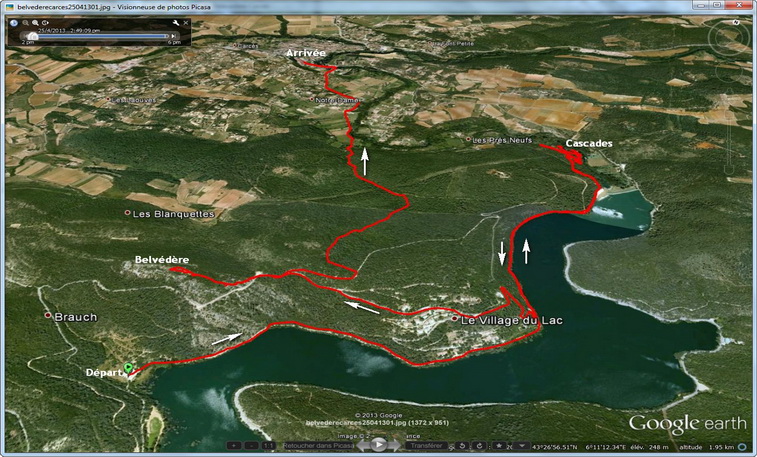Close the time slider panel
Image resolution: width=757 pixels, height=457 pixels.
[187, 21]
